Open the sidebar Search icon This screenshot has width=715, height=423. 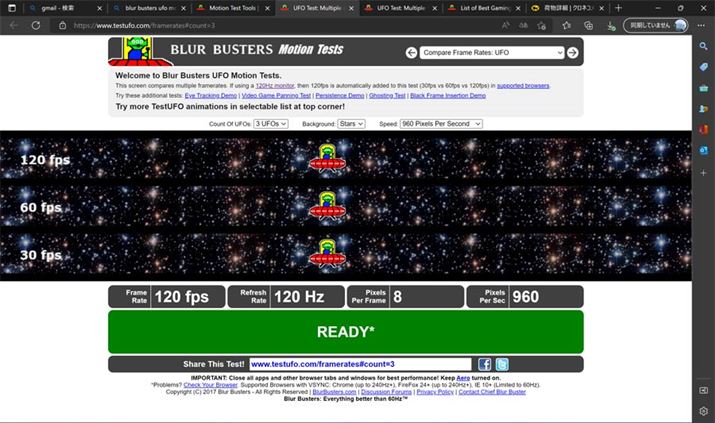pyautogui.click(x=704, y=46)
